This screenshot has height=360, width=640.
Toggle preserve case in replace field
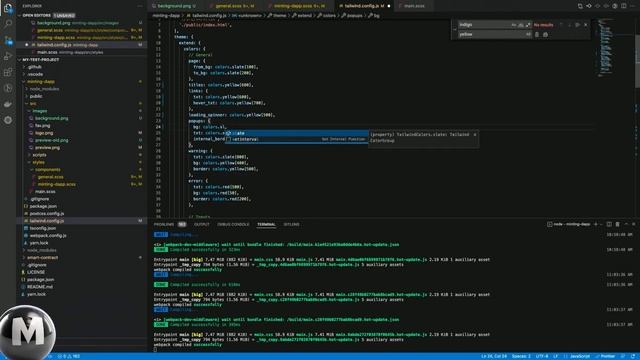pyautogui.click(x=528, y=35)
